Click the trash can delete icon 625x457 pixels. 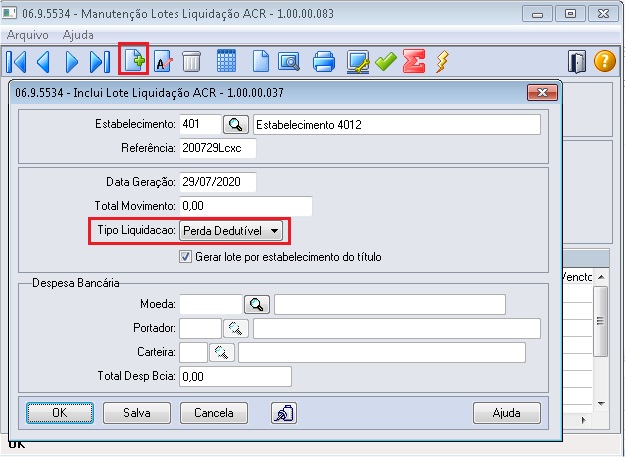pos(191,61)
